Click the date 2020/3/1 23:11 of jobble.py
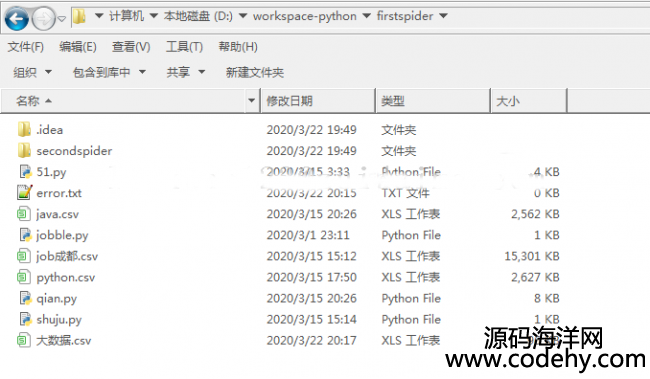 (x=308, y=235)
